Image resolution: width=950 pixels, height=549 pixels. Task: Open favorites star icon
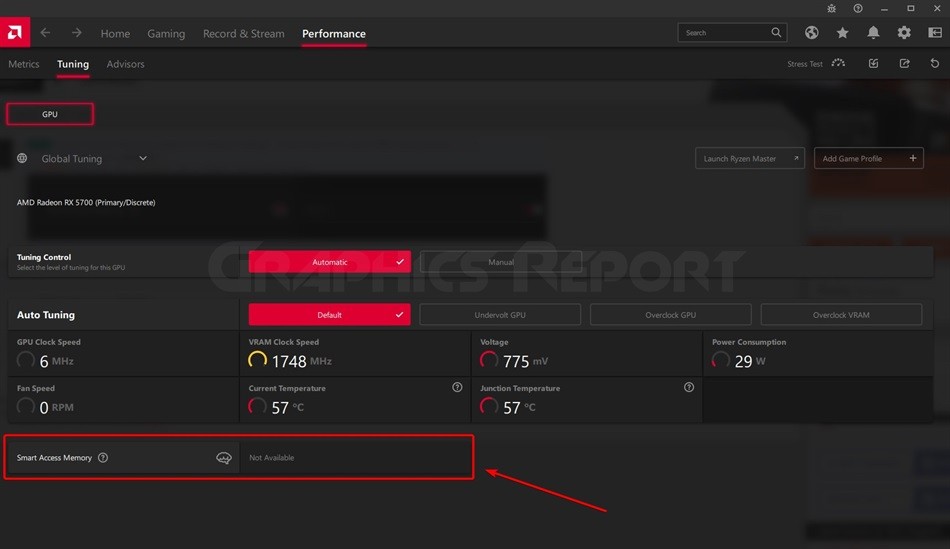tap(842, 33)
